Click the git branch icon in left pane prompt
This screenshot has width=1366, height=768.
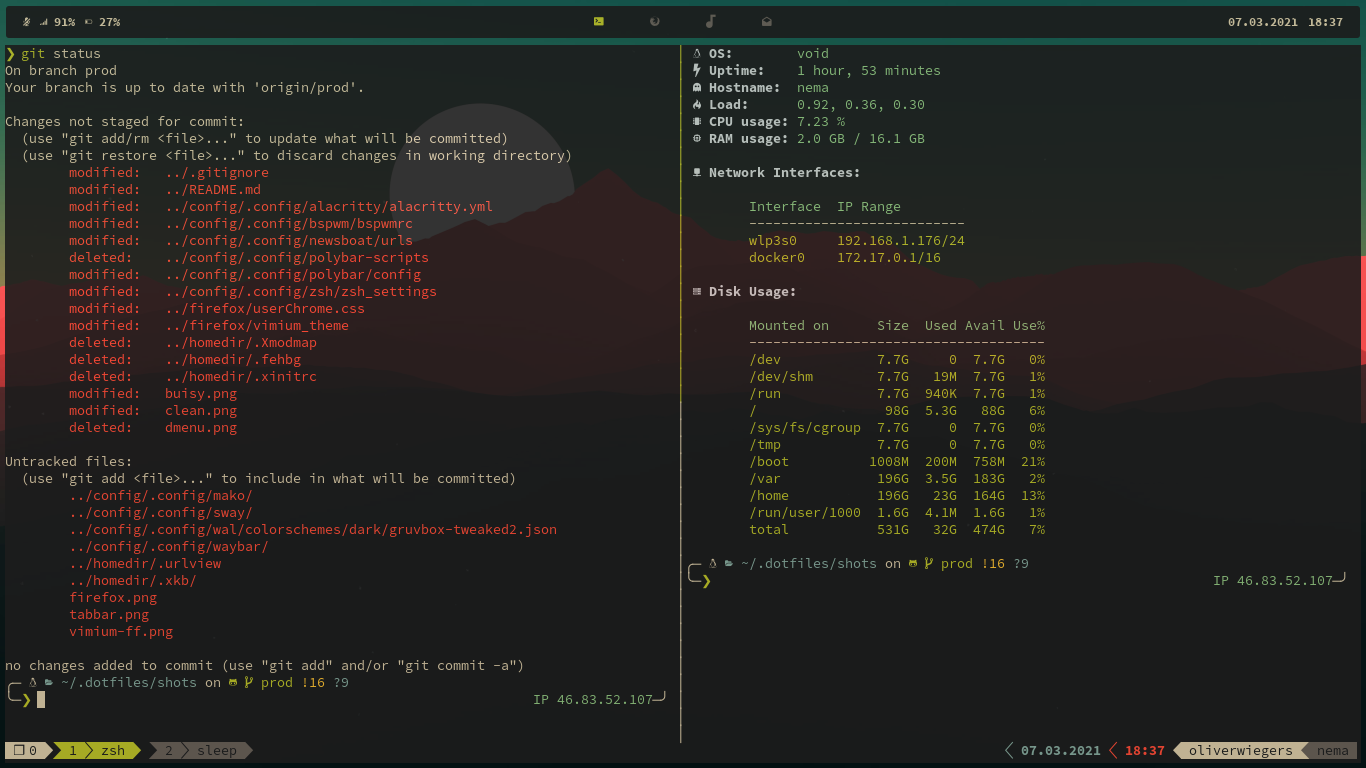[x=249, y=683]
